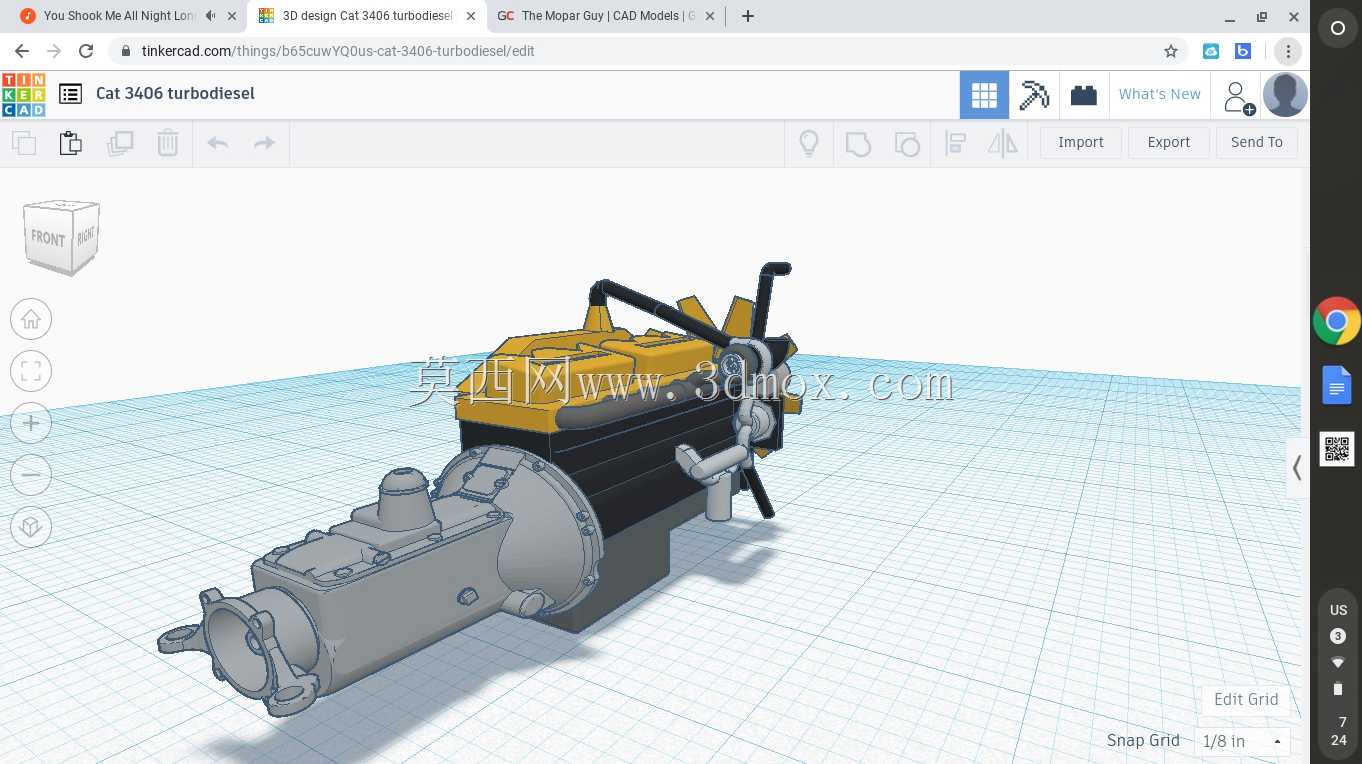Toggle show all lightbulb icon

[809, 143]
